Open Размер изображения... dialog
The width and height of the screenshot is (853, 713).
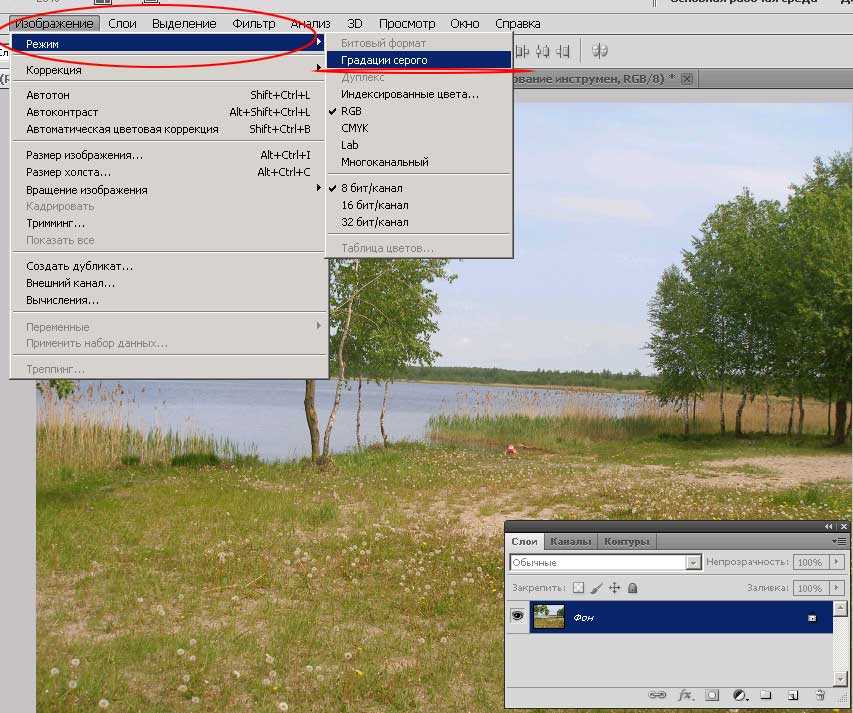pyautogui.click(x=84, y=155)
